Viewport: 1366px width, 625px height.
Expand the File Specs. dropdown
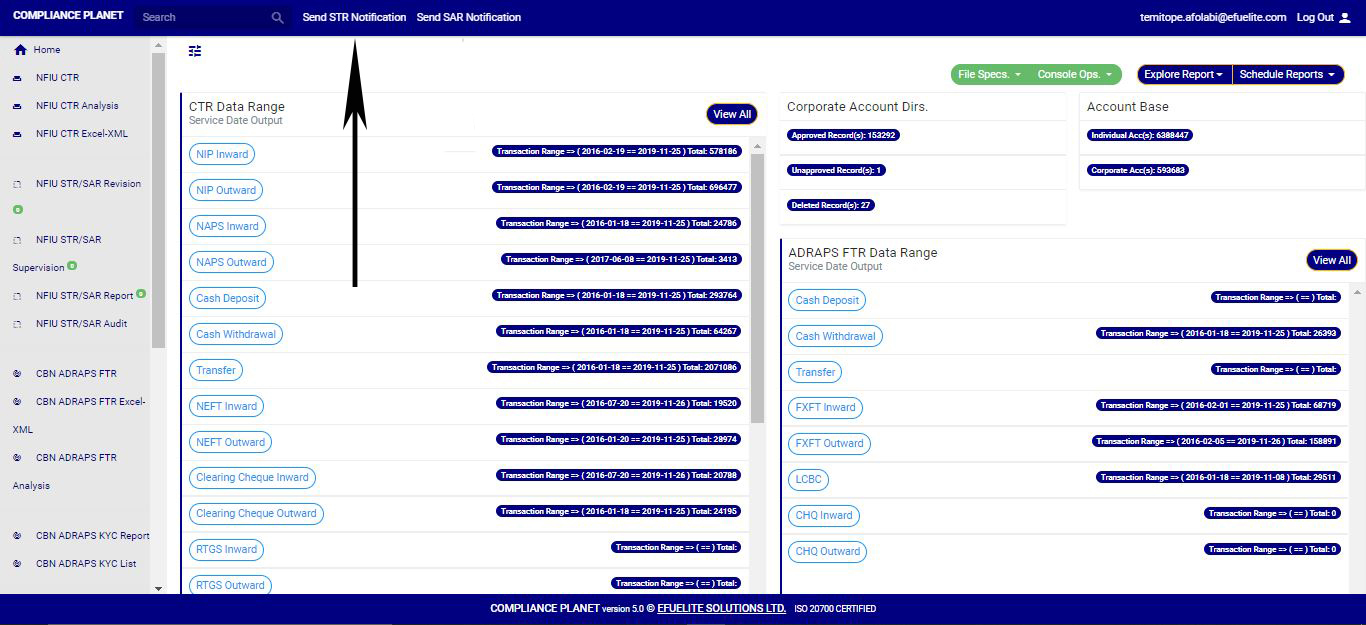point(989,75)
